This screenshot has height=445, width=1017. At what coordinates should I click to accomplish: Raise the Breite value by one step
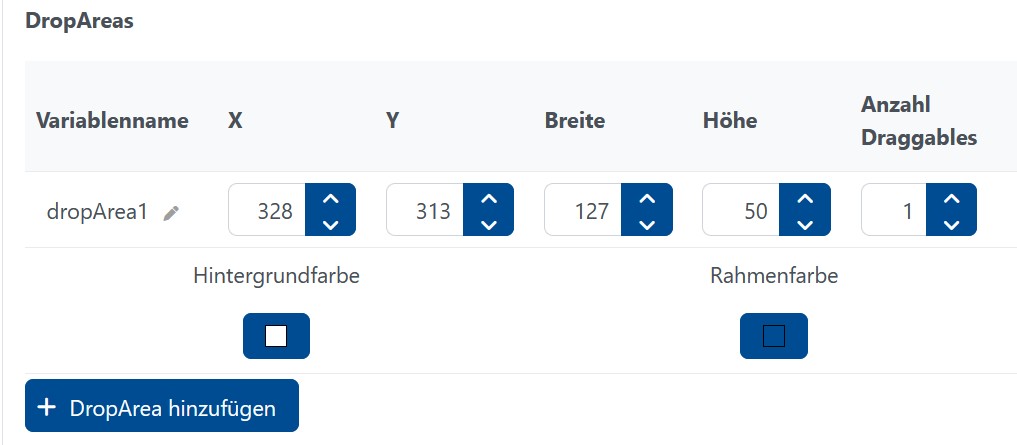pyautogui.click(x=646, y=199)
